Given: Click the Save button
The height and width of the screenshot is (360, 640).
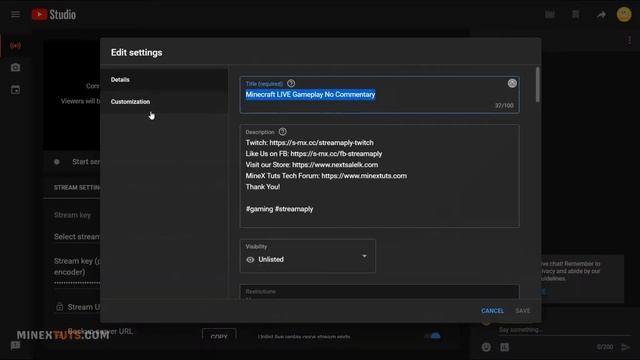Looking at the screenshot, I should click(x=522, y=311).
